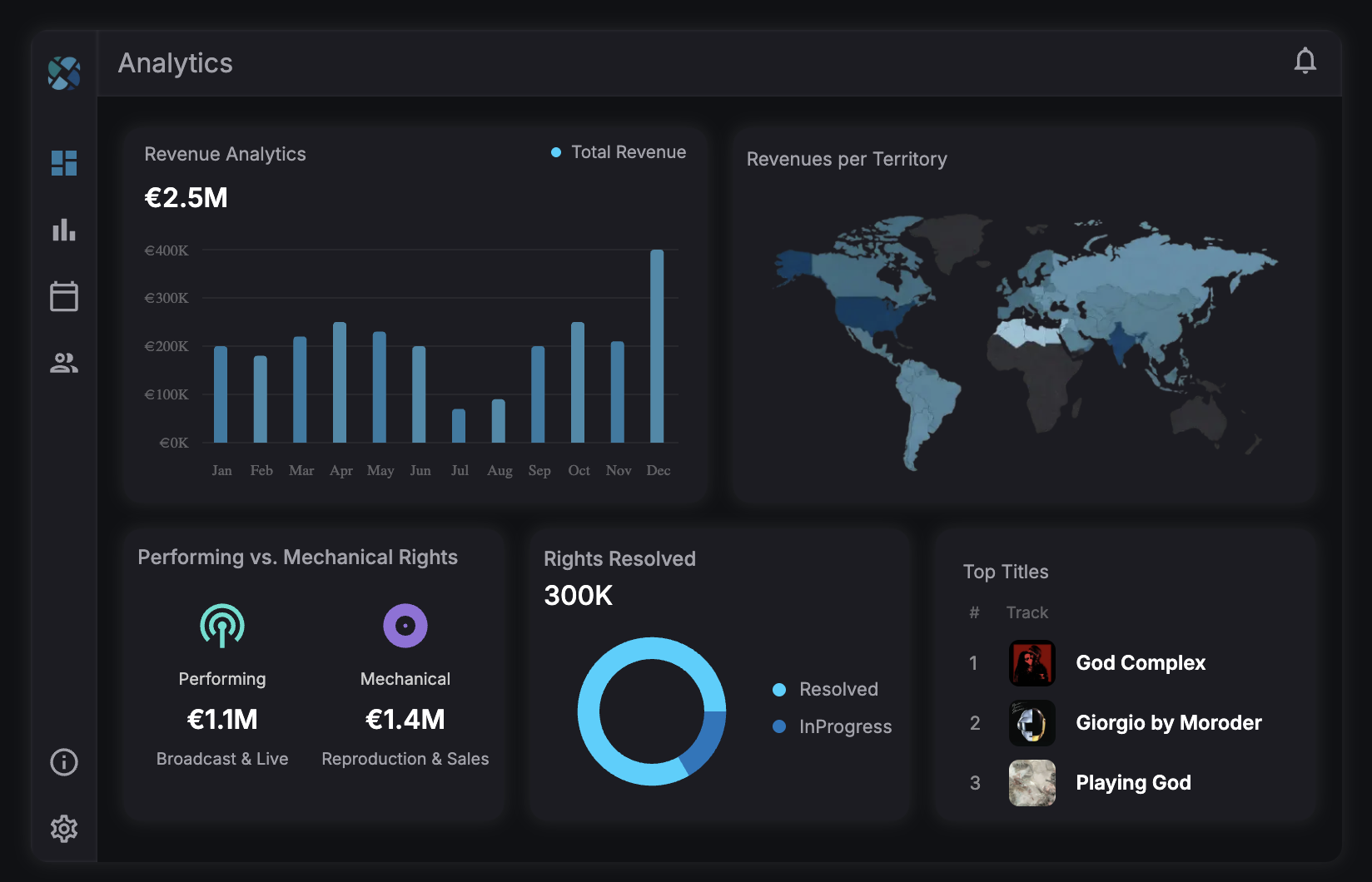
Task: Click the Playing God album thumbnail
Action: 1031,783
